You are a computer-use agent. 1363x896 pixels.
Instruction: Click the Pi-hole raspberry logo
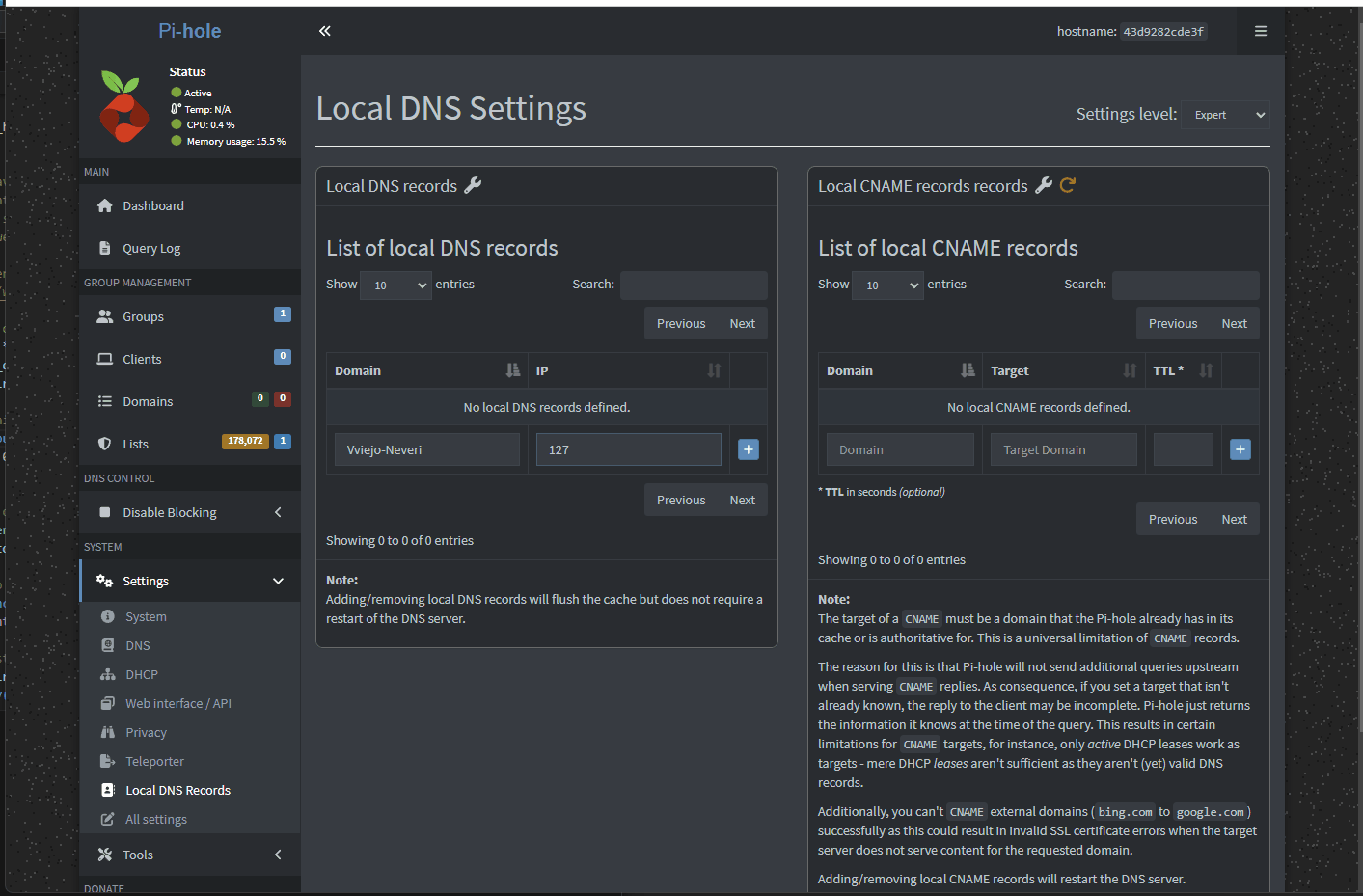click(123, 106)
